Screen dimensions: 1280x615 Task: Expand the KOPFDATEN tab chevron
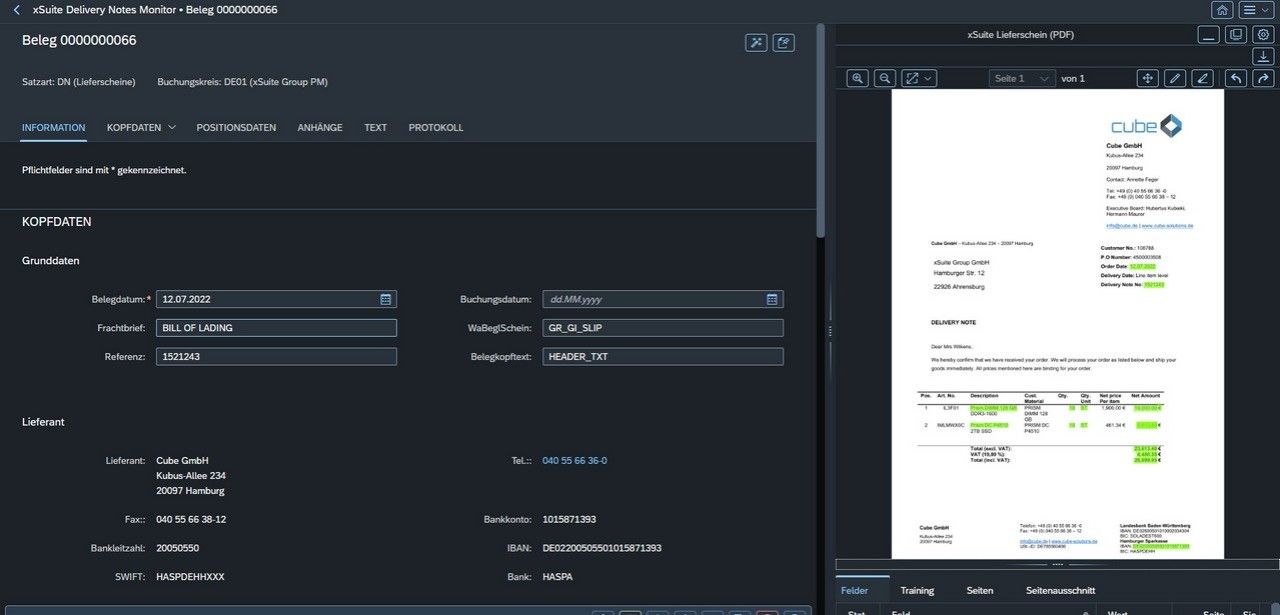point(172,128)
